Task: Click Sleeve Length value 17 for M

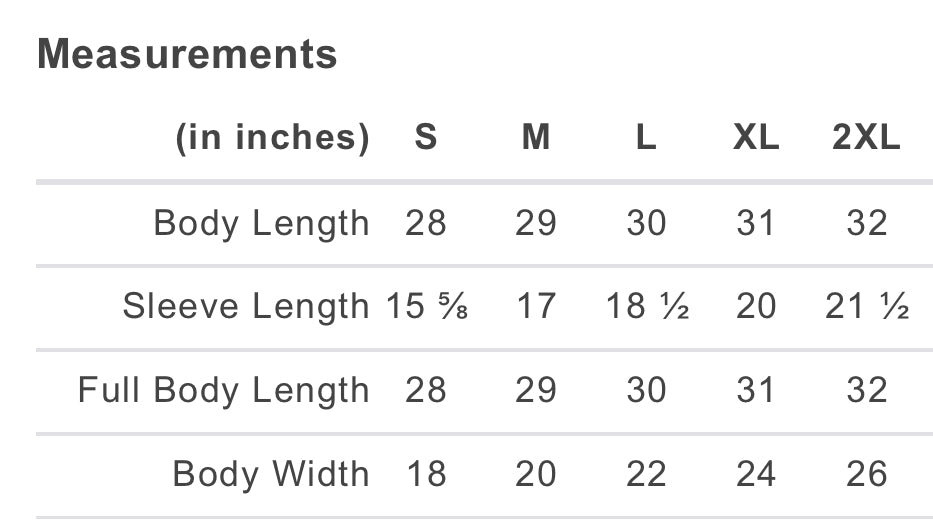Action: pyautogui.click(x=536, y=306)
